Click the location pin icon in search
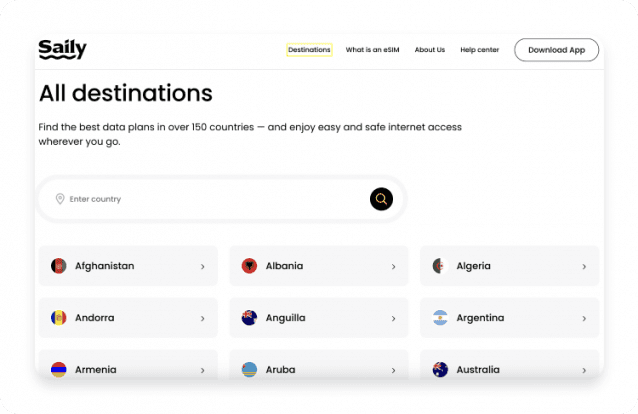The image size is (638, 414). click(x=60, y=199)
